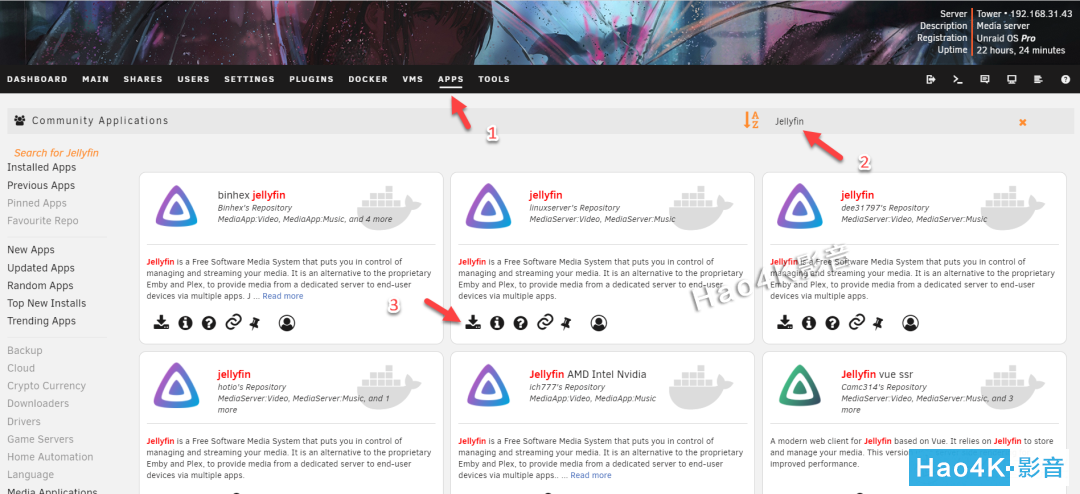Open Favourite Repo in sidebar
Viewport: 1080px width, 494px height.
[43, 220]
